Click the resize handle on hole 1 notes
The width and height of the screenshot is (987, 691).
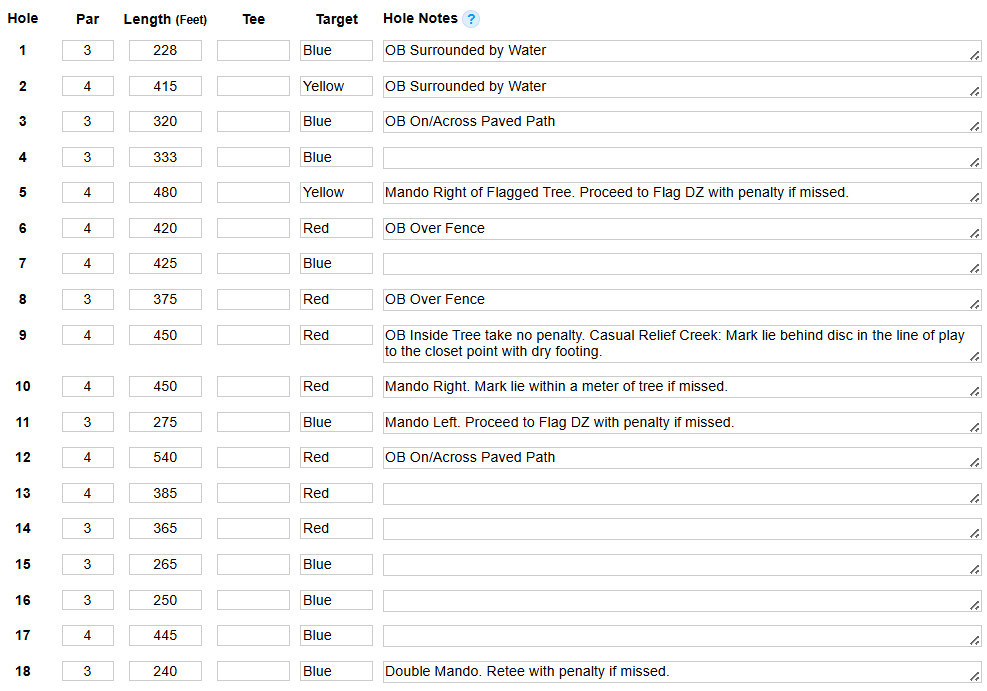point(974,55)
